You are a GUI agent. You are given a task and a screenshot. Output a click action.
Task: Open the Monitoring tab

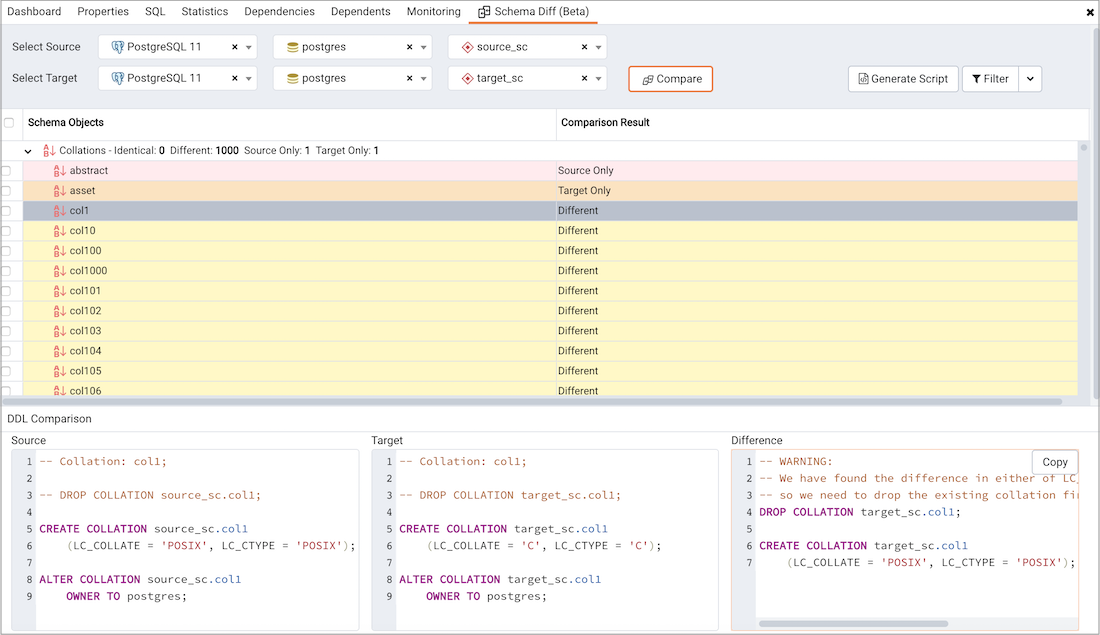point(434,12)
